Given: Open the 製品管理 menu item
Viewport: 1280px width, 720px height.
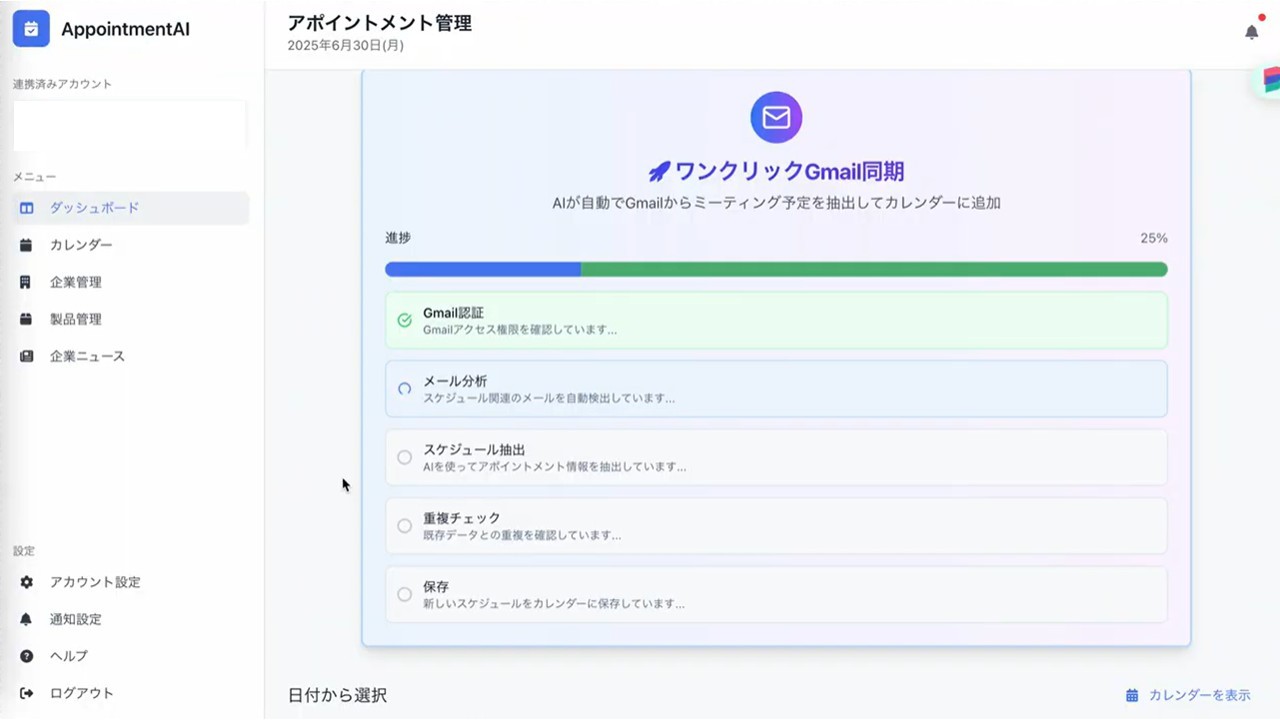Looking at the screenshot, I should click(131, 319).
